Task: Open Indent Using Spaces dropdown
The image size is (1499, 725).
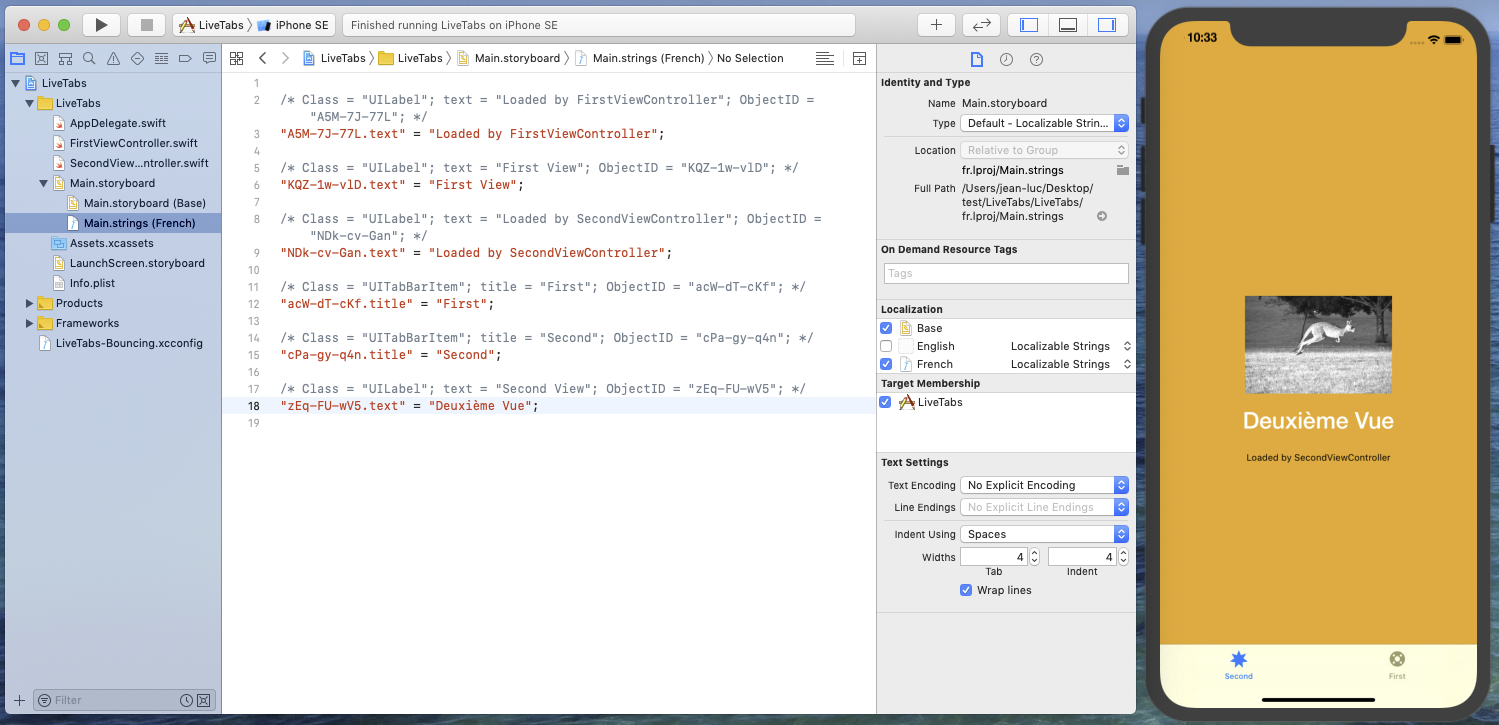Action: pos(1044,534)
